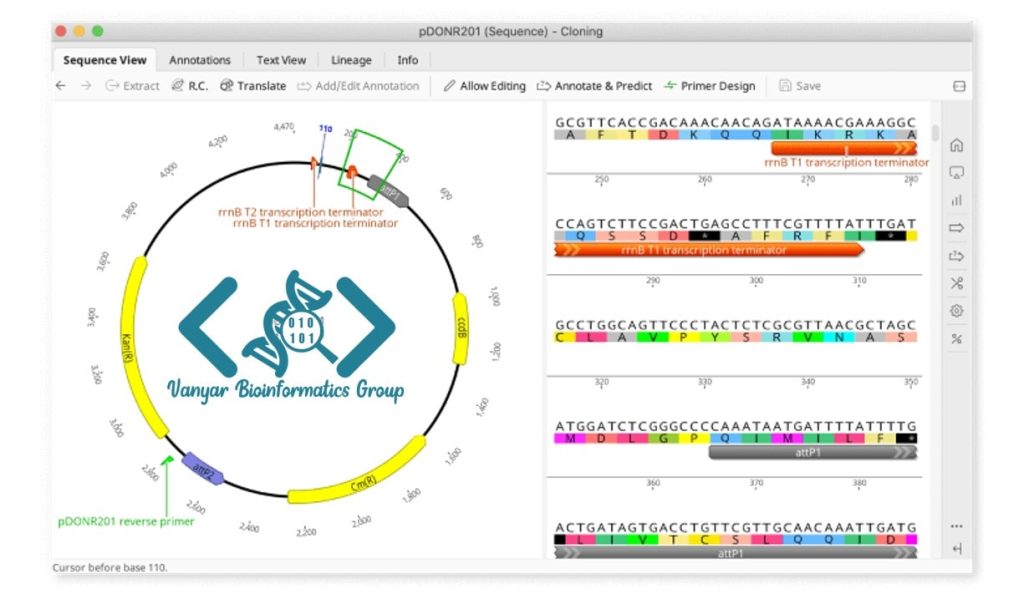
Task: Open the Annotations tab
Action: pos(200,60)
